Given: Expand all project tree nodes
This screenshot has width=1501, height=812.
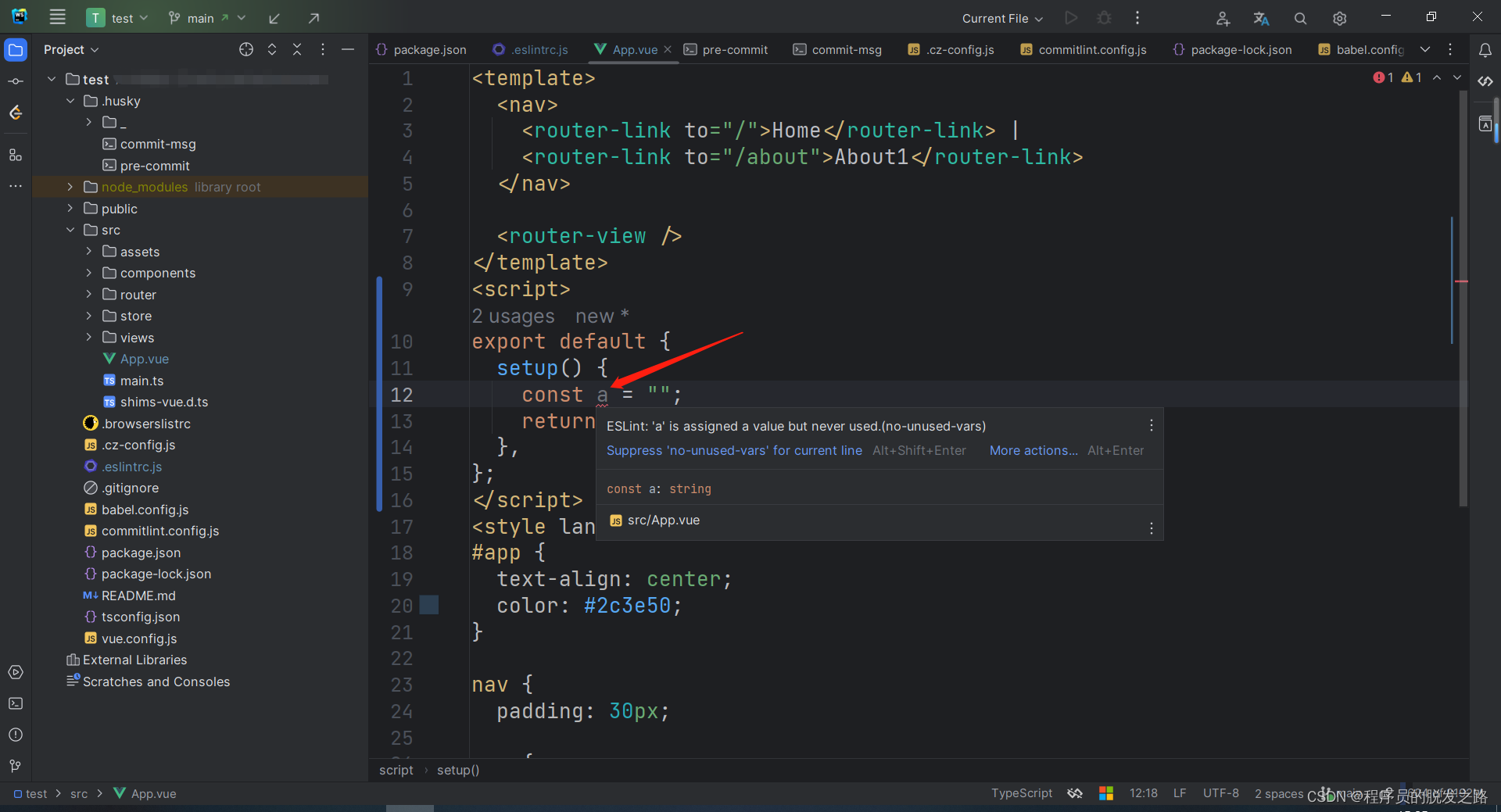Looking at the screenshot, I should (x=272, y=49).
